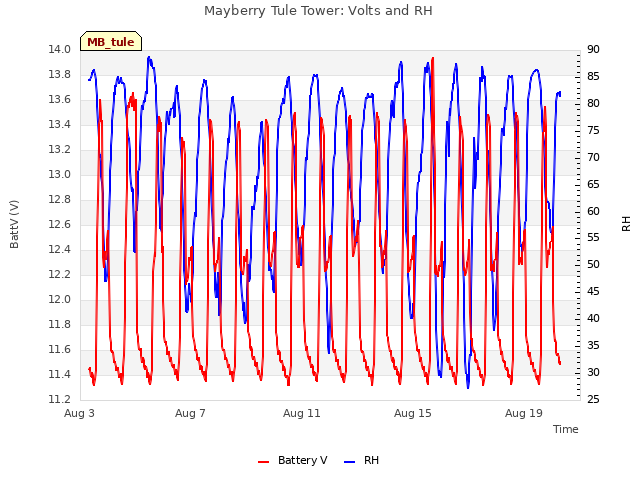
Task: Click the 70 RH axis value
Action: pos(593,157)
